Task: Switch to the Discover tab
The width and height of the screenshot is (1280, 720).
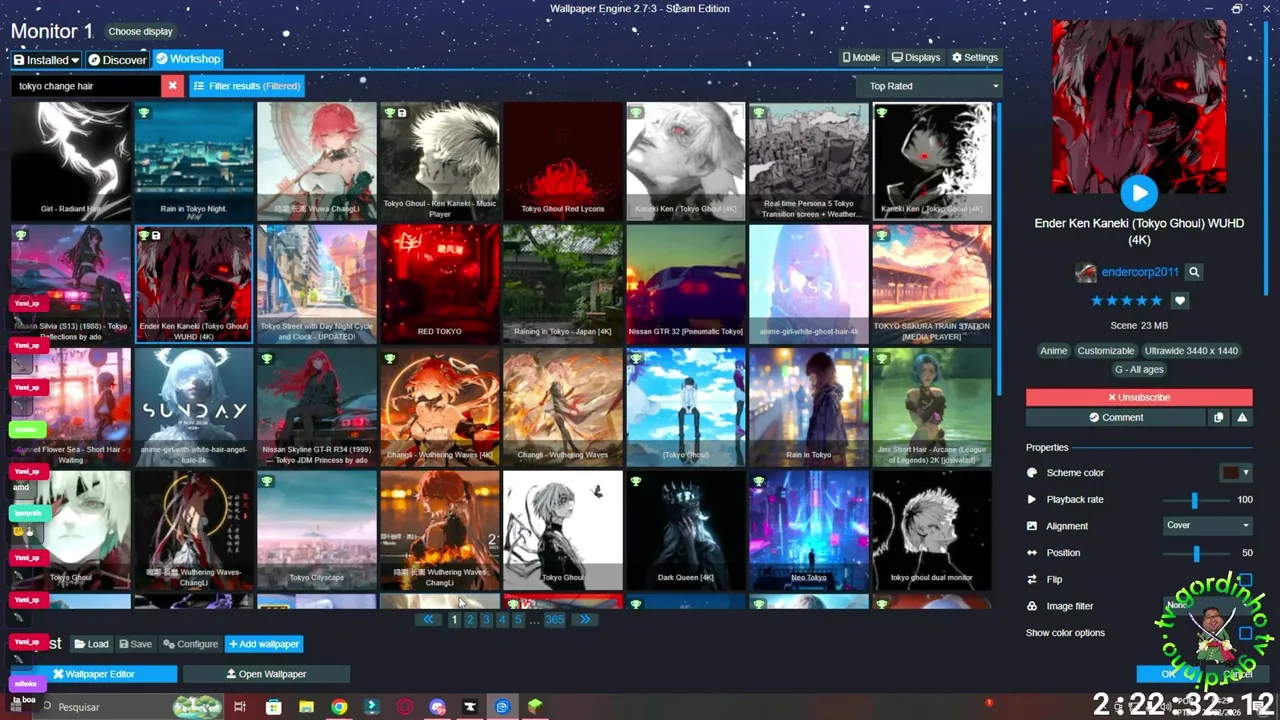Action: [x=117, y=60]
